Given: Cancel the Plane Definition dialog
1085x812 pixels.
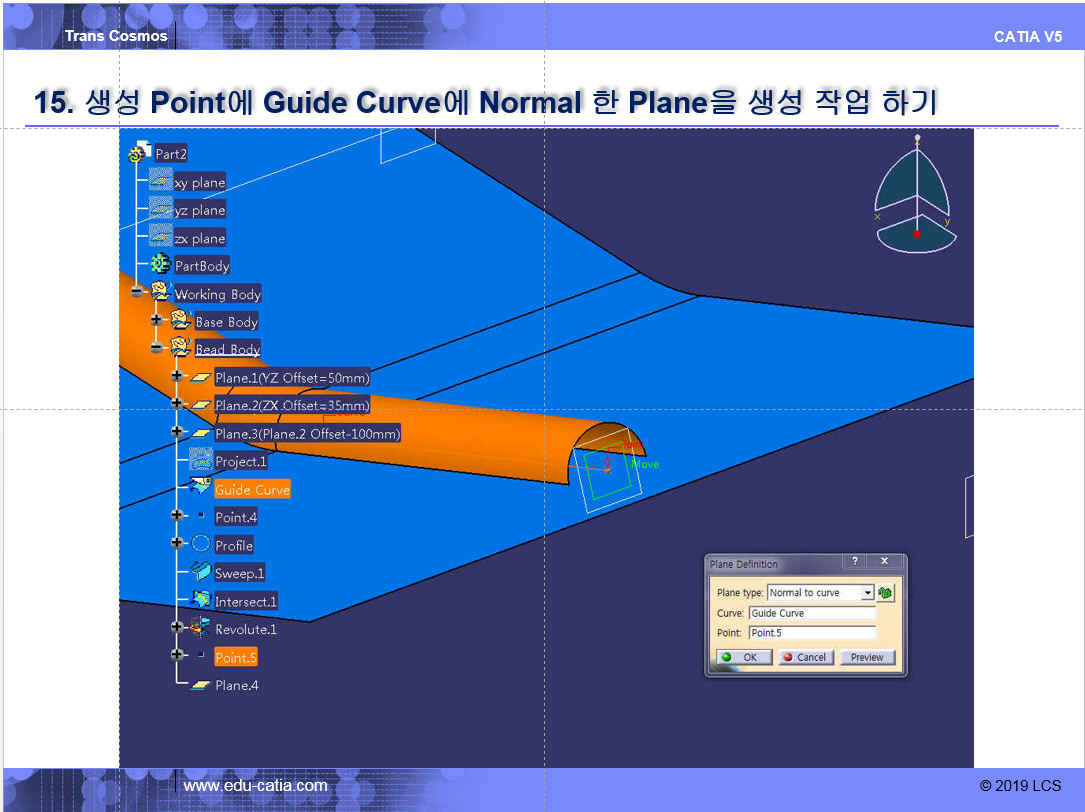Looking at the screenshot, I should [805, 657].
